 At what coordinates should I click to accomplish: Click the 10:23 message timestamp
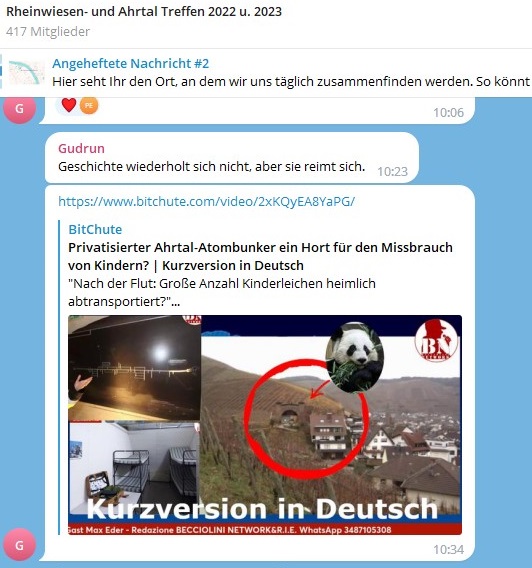tap(393, 171)
